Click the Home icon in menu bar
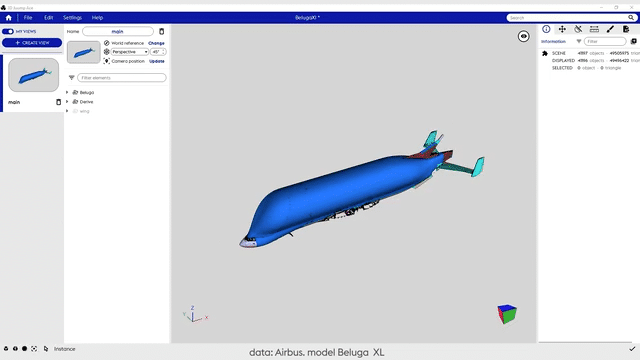 (x=9, y=18)
